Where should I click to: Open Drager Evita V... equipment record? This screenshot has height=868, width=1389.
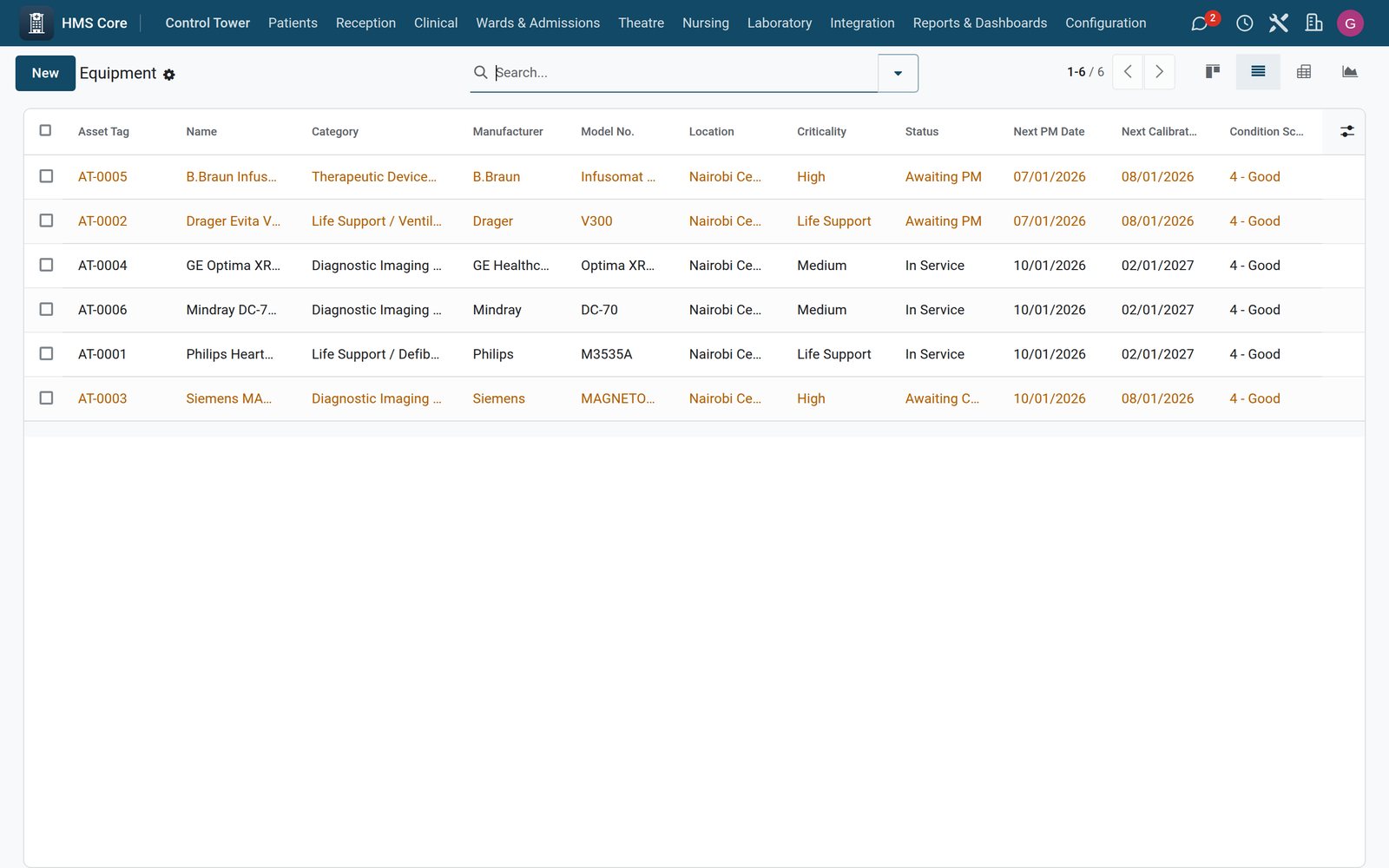coord(233,220)
